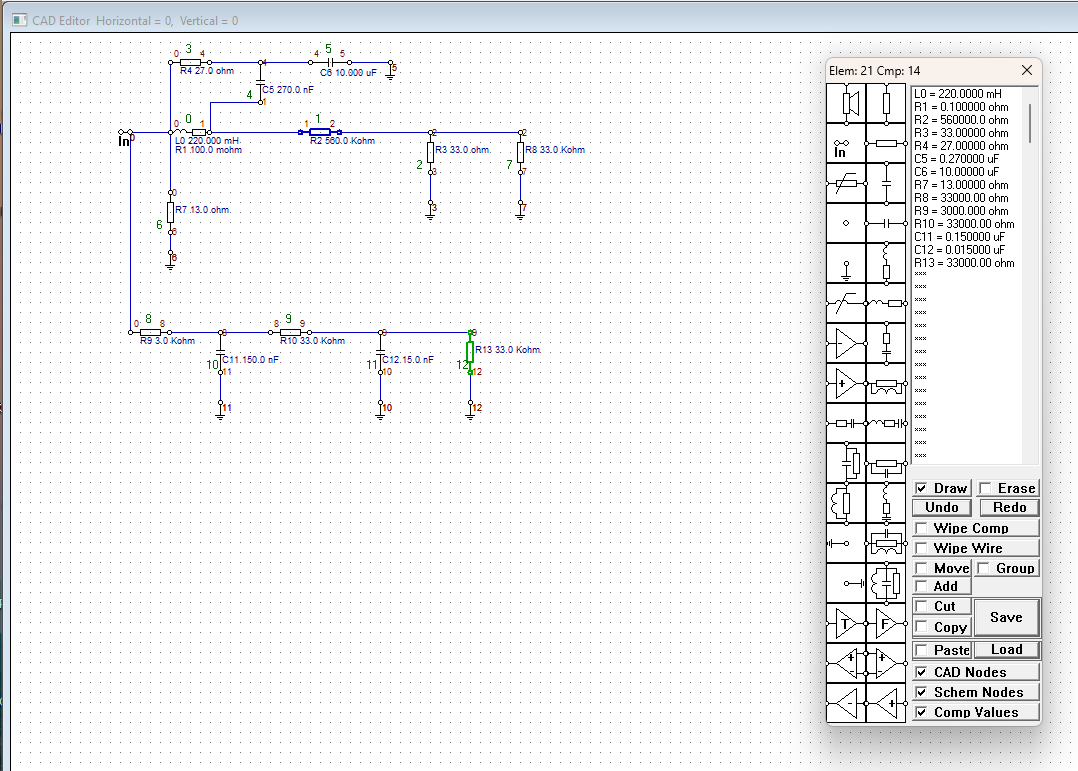Turn off Comp Values display
Viewport: 1078px width, 771px height.
pos(922,712)
